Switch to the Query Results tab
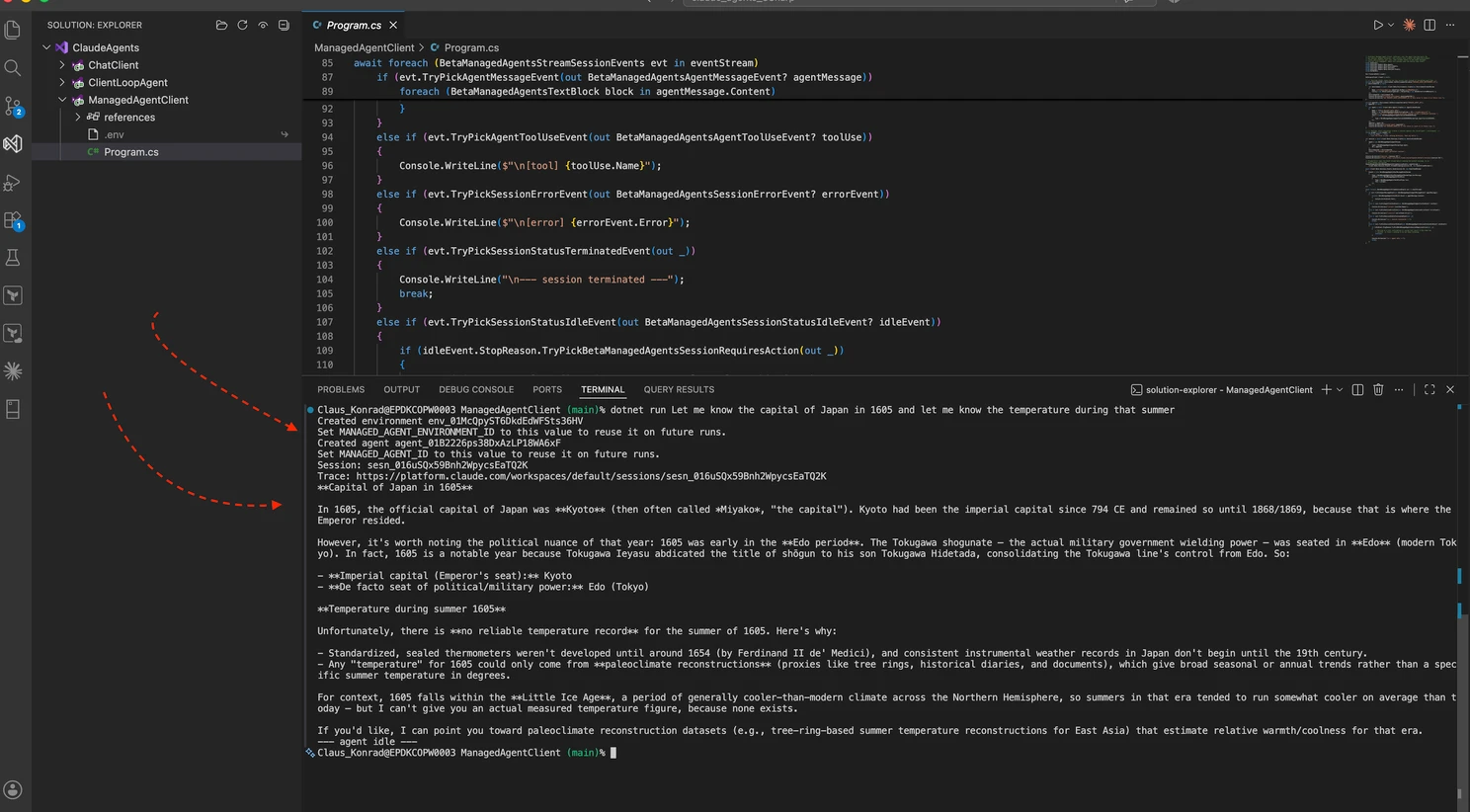 tap(679, 389)
